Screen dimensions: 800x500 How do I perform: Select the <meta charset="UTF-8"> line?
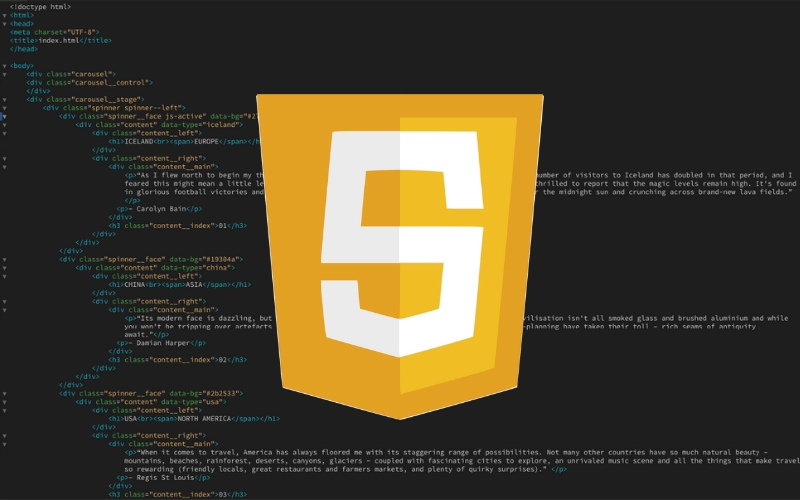[55, 32]
